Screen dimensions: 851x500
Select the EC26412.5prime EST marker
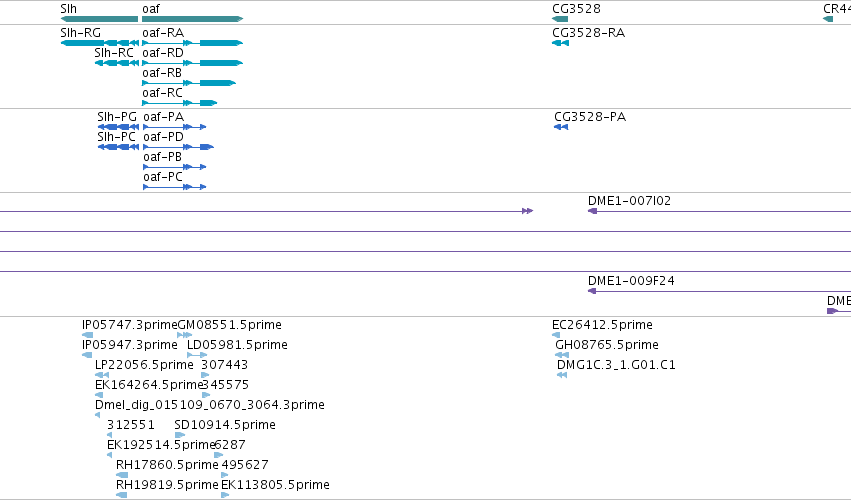(556, 335)
